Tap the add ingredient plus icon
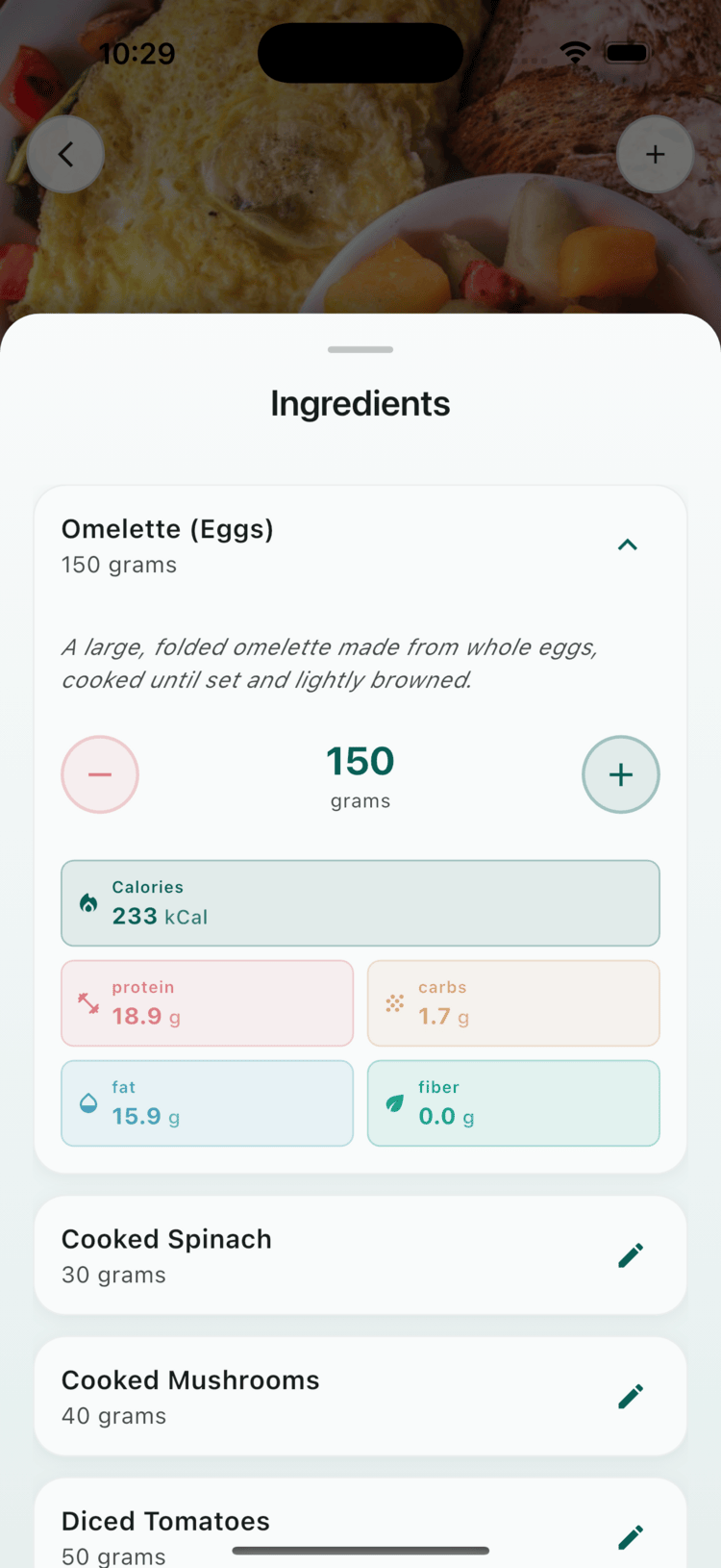Image resolution: width=721 pixels, height=1568 pixels. pos(655,155)
